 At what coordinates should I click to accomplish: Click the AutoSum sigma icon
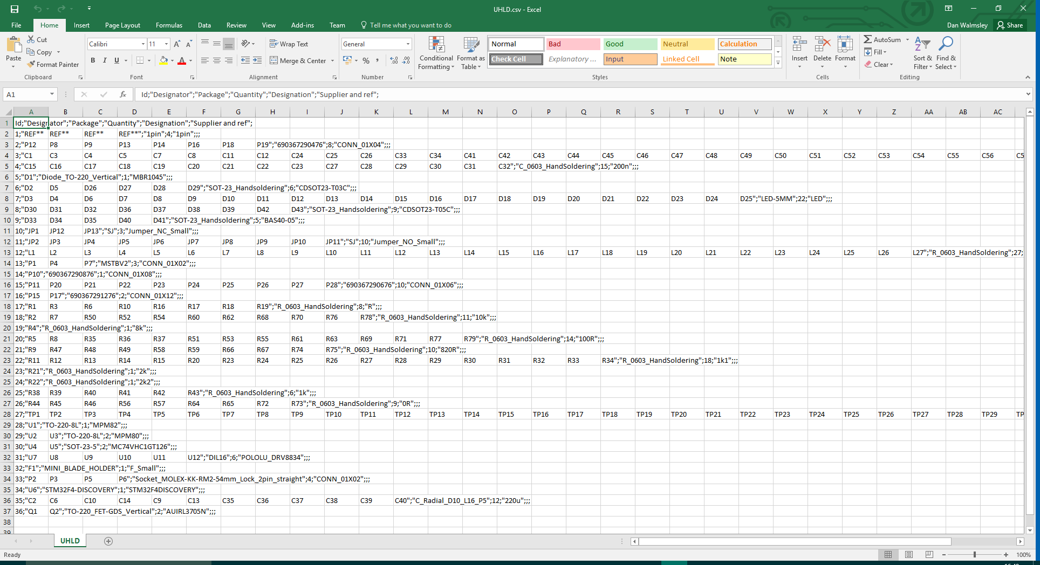(x=868, y=40)
